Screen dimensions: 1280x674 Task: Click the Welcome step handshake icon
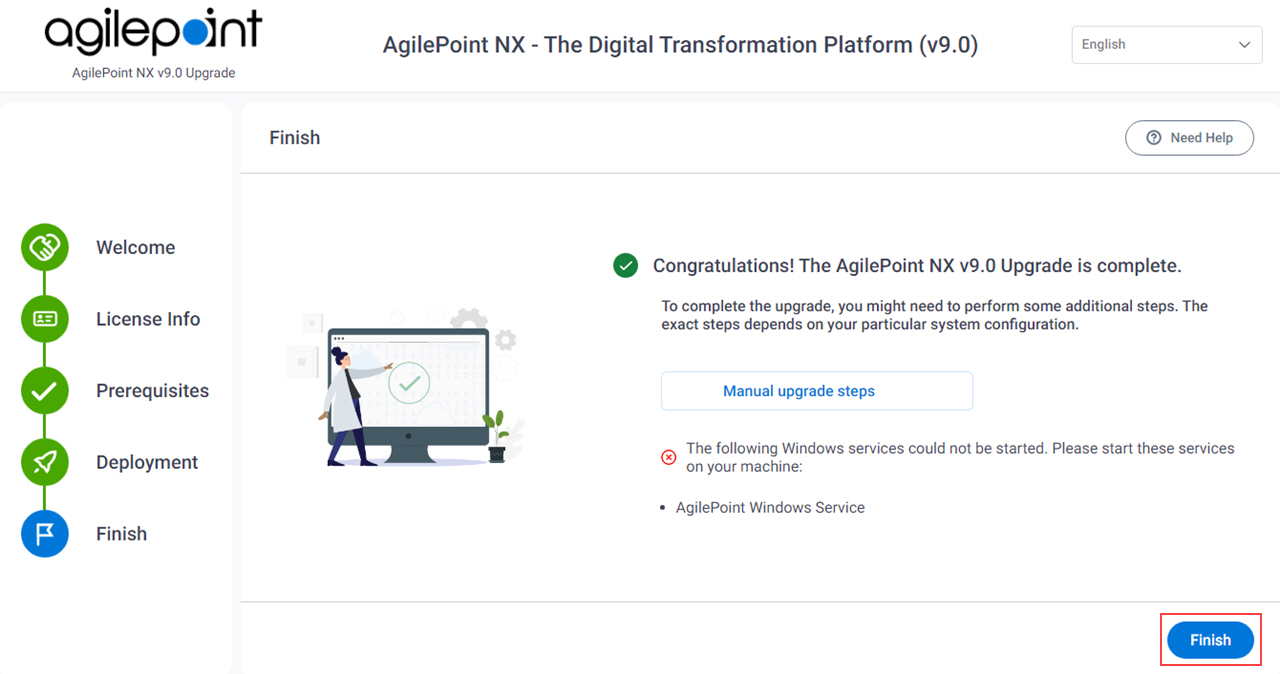point(45,248)
